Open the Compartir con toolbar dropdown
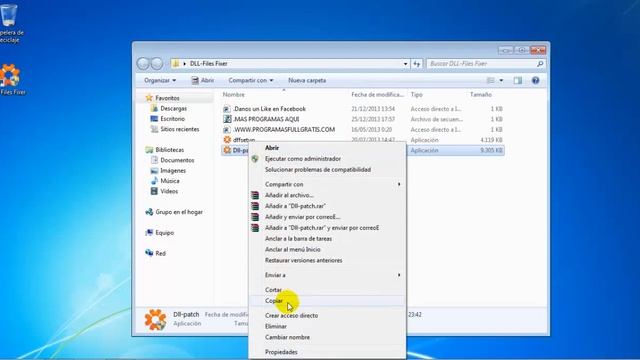The width and height of the screenshot is (640, 360). click(251, 80)
